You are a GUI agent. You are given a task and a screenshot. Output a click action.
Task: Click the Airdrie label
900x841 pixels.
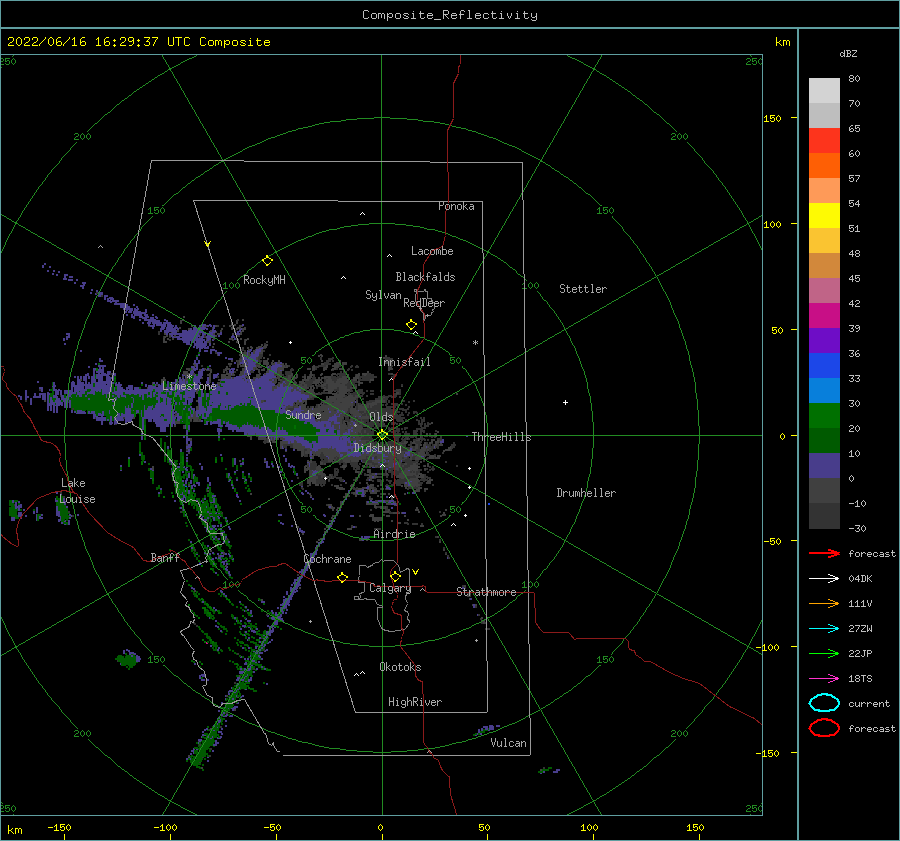pyautogui.click(x=394, y=534)
